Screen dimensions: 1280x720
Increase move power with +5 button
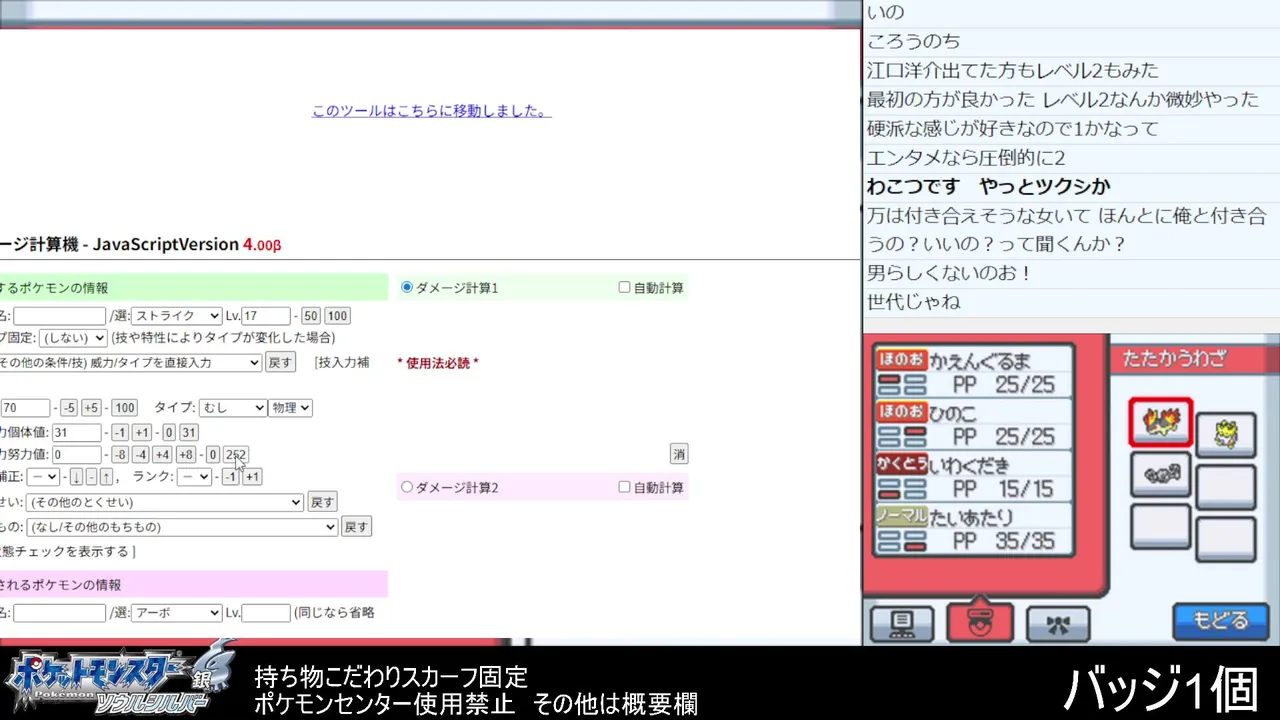click(x=91, y=408)
